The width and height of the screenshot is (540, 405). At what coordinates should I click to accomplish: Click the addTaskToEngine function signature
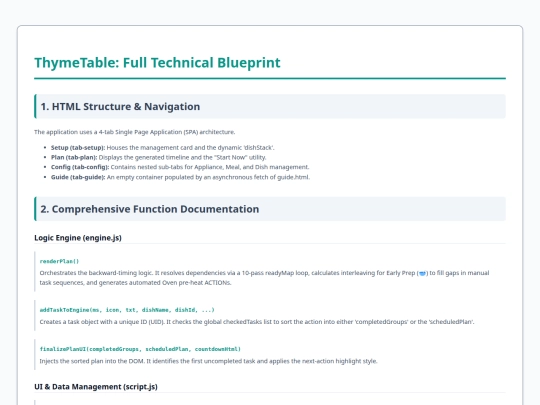pos(127,310)
